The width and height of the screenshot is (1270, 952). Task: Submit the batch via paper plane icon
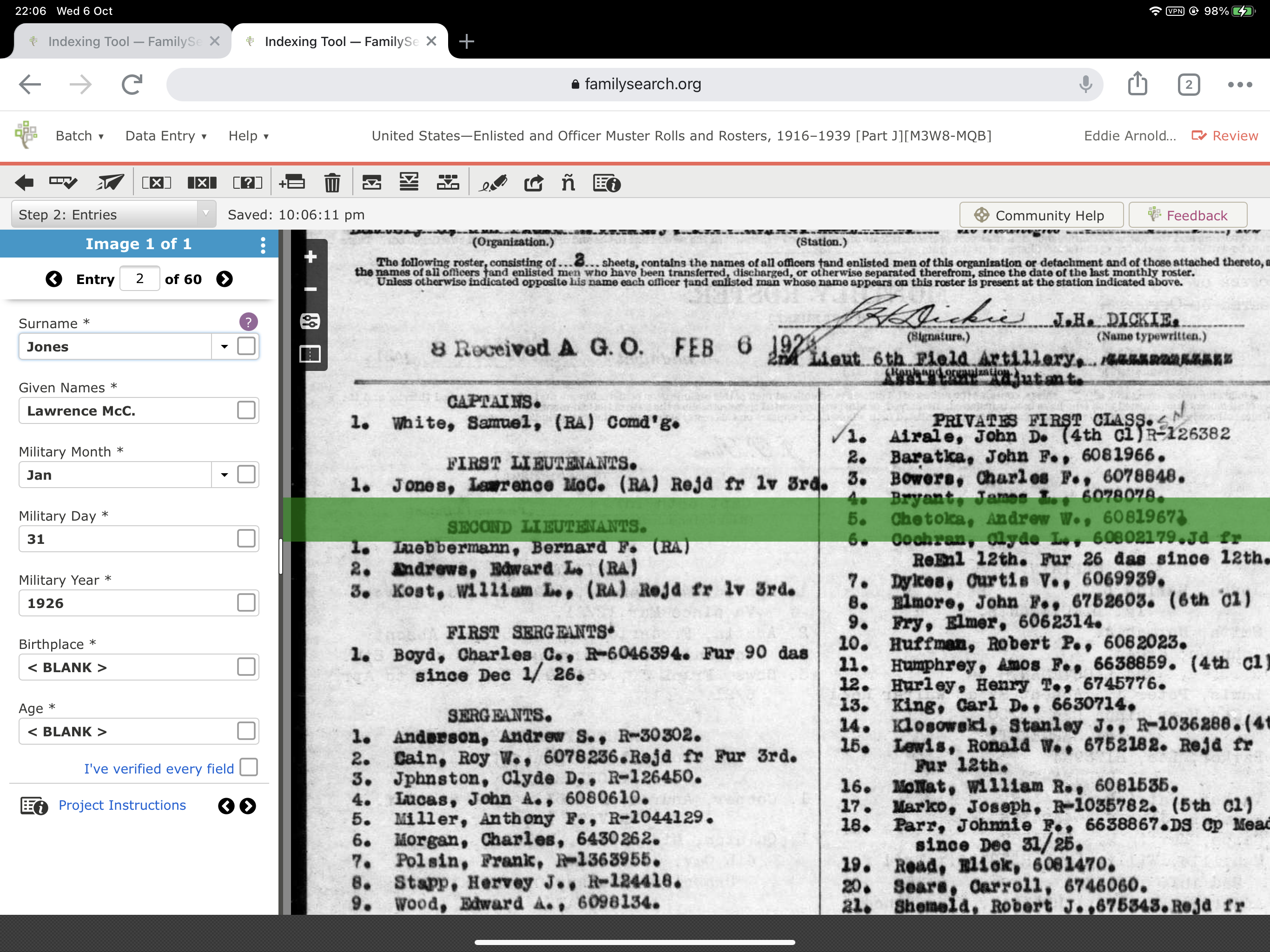pos(109,183)
